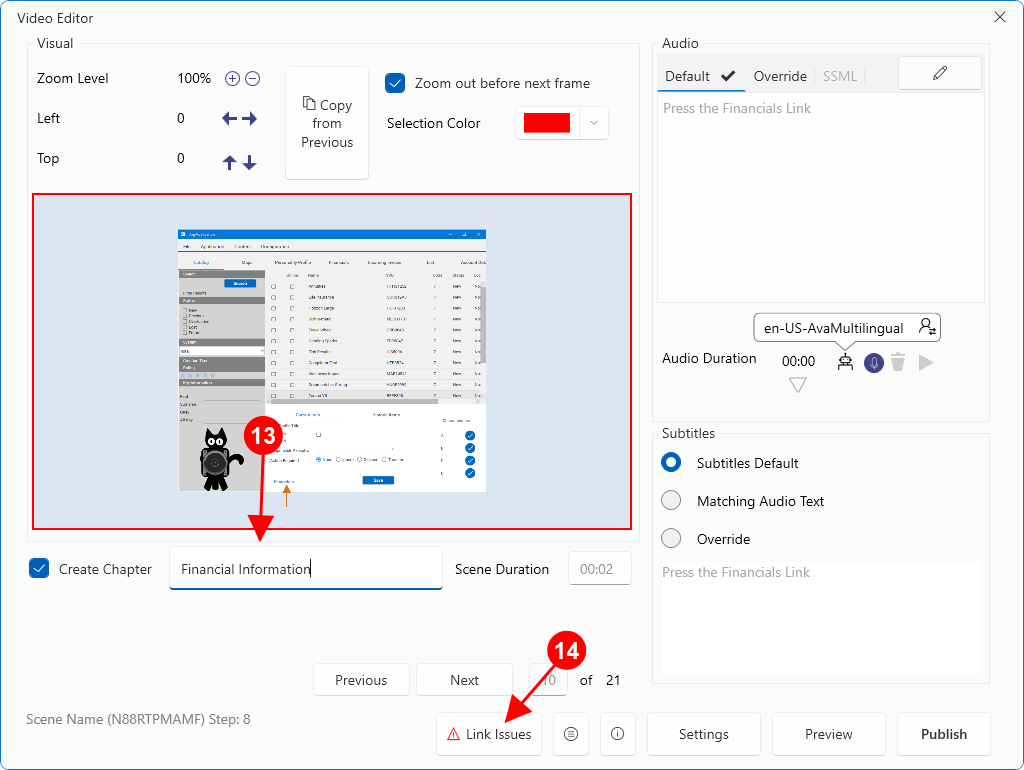
Task: Choose the Override subtitles radio button
Action: 672,539
